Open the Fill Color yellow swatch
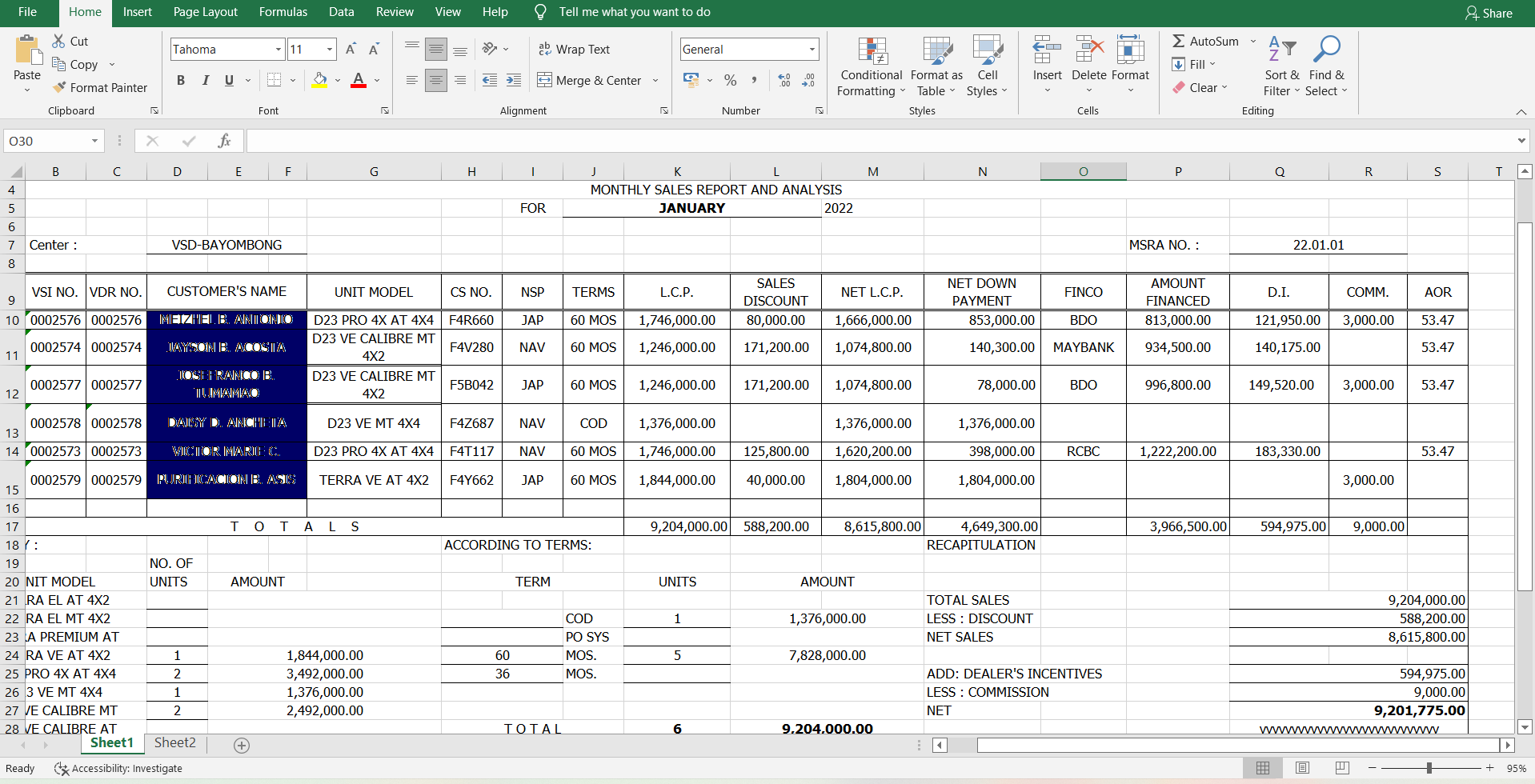This screenshot has width=1535, height=784. (320, 80)
